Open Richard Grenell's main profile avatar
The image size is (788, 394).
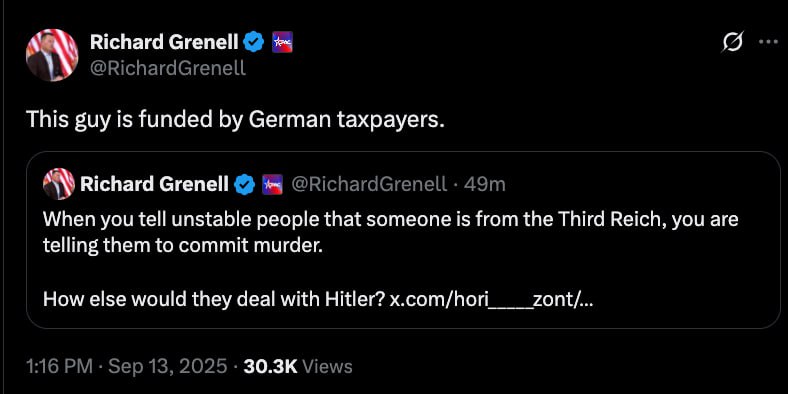point(52,55)
